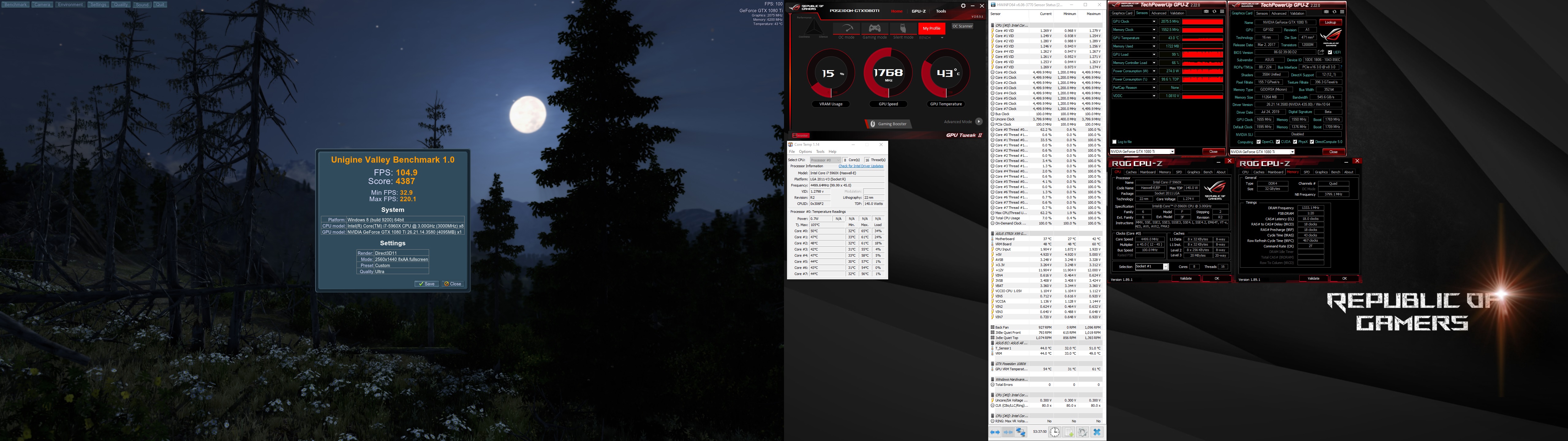Toggle UEFI checkbox in GPU-Z

pyautogui.click(x=1330, y=52)
